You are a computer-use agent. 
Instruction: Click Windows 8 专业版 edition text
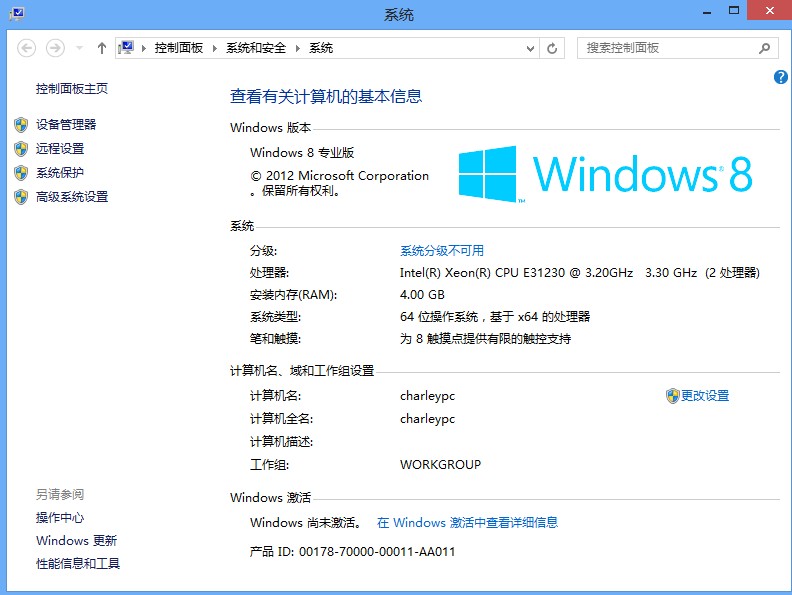pyautogui.click(x=302, y=153)
